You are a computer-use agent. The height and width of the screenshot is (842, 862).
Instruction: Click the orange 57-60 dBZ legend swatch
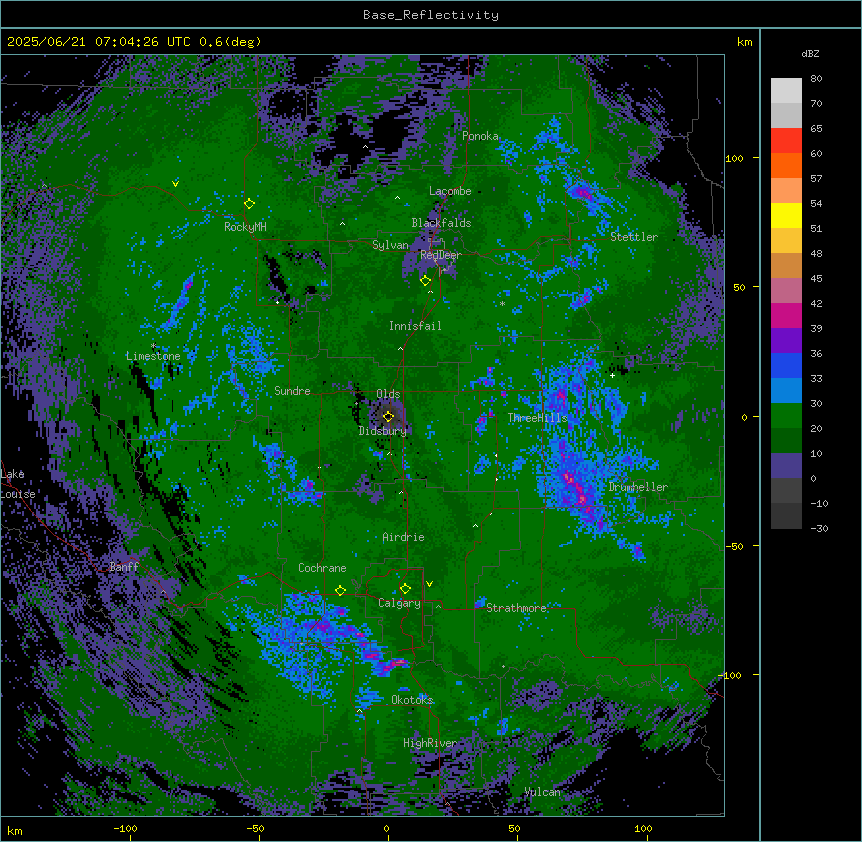(x=786, y=166)
